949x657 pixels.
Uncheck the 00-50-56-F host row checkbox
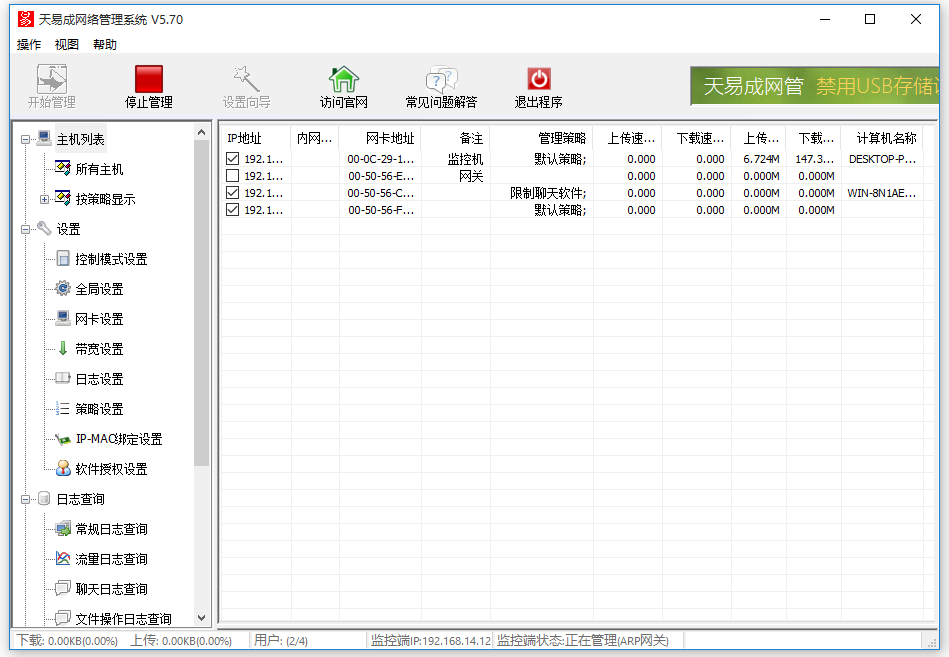(x=232, y=209)
